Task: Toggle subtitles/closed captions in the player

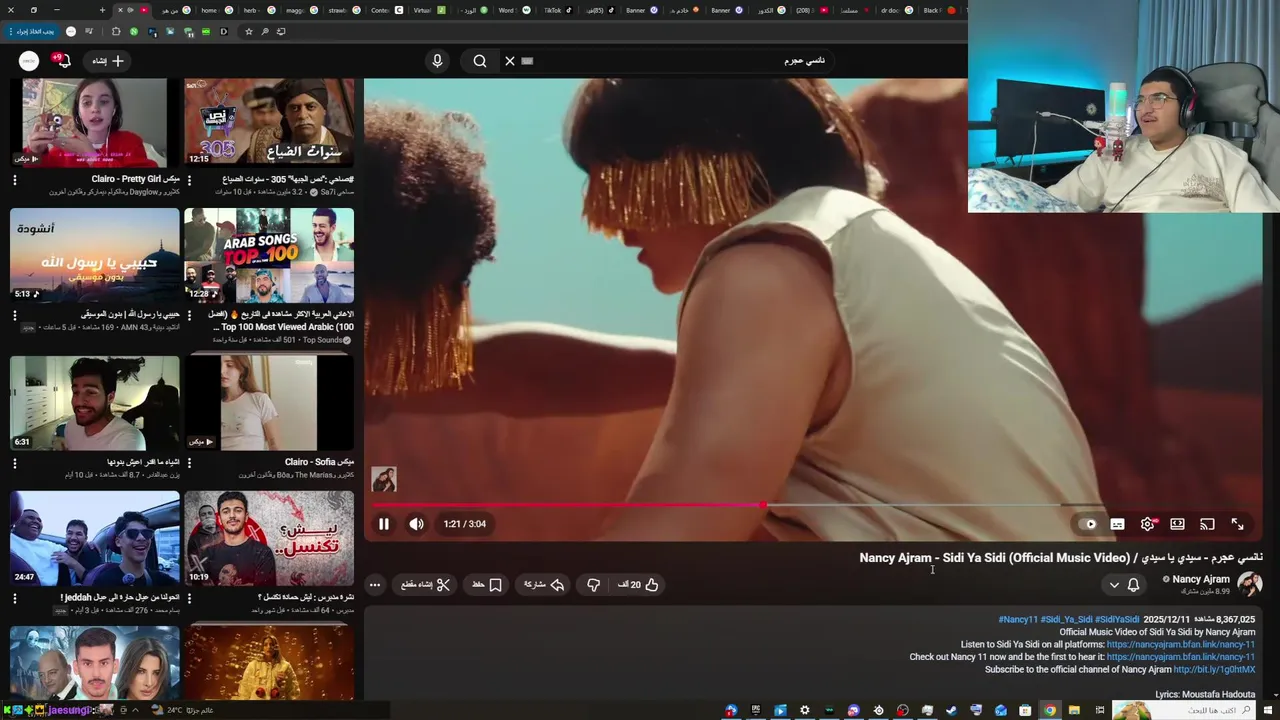Action: pyautogui.click(x=1117, y=524)
